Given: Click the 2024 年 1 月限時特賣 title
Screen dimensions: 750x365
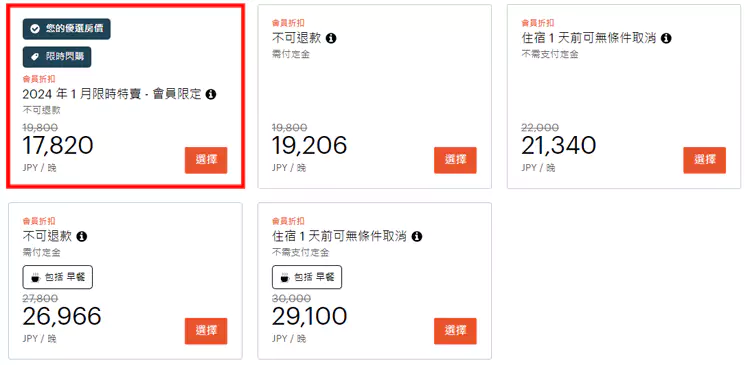Looking at the screenshot, I should point(112,94).
